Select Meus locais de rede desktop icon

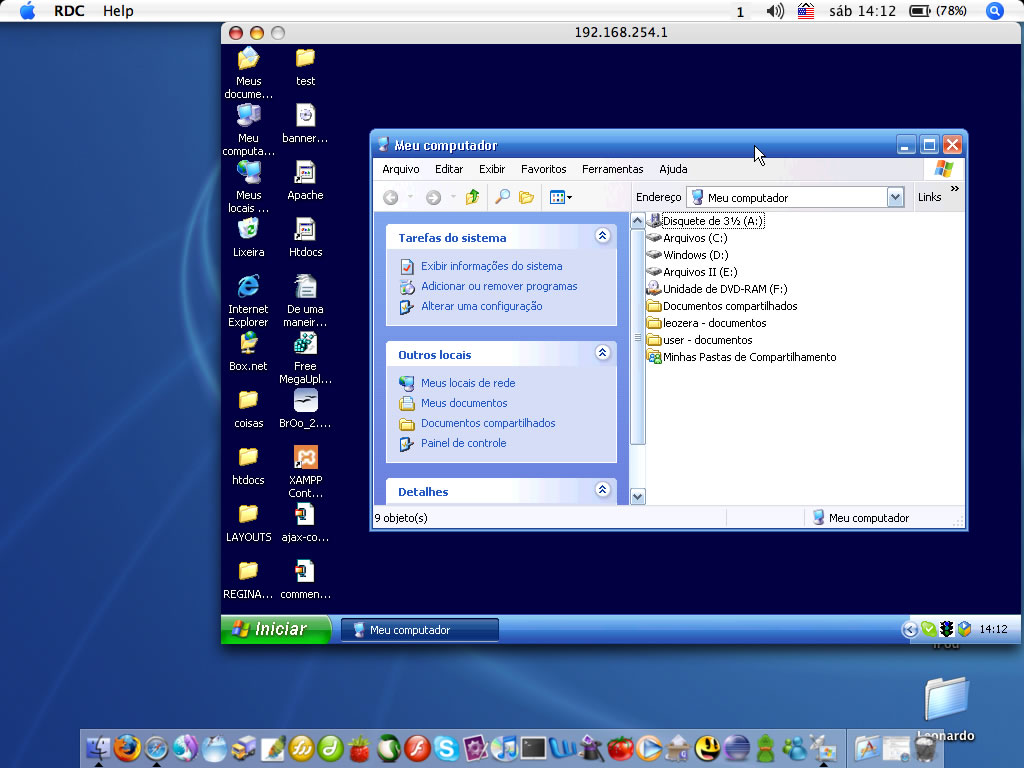point(248,186)
